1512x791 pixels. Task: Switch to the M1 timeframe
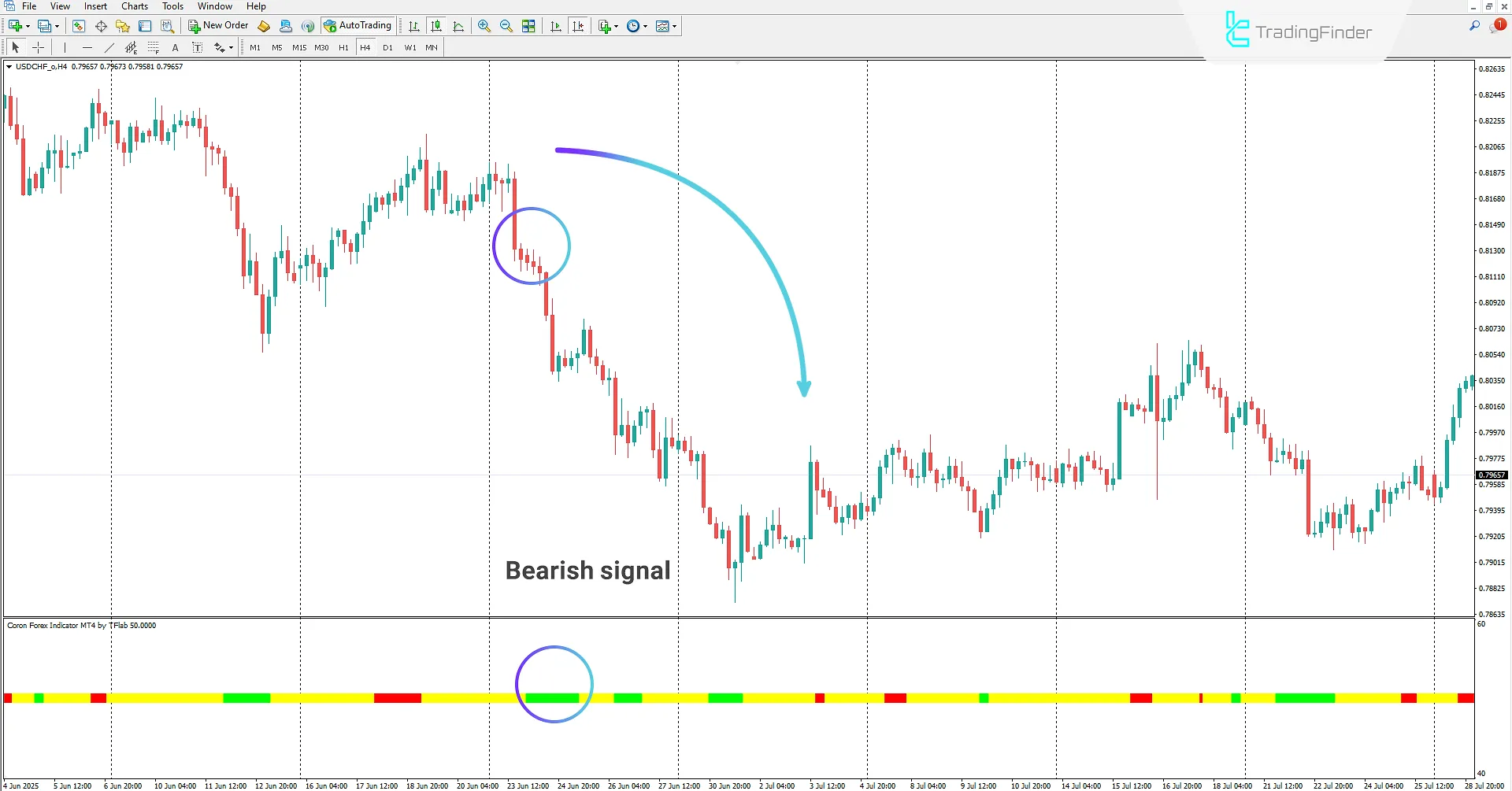pyautogui.click(x=255, y=48)
